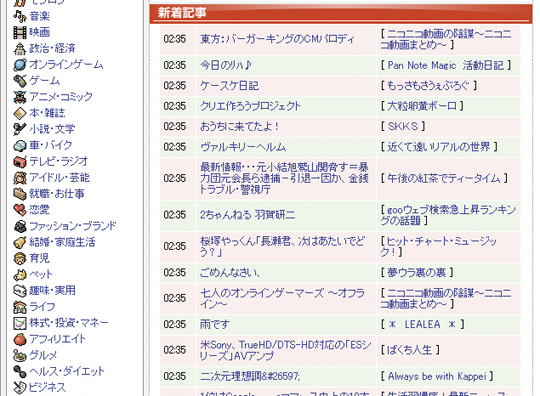540x396 pixels.
Task: Open the article 今日のリハ♪
Action: [226, 65]
